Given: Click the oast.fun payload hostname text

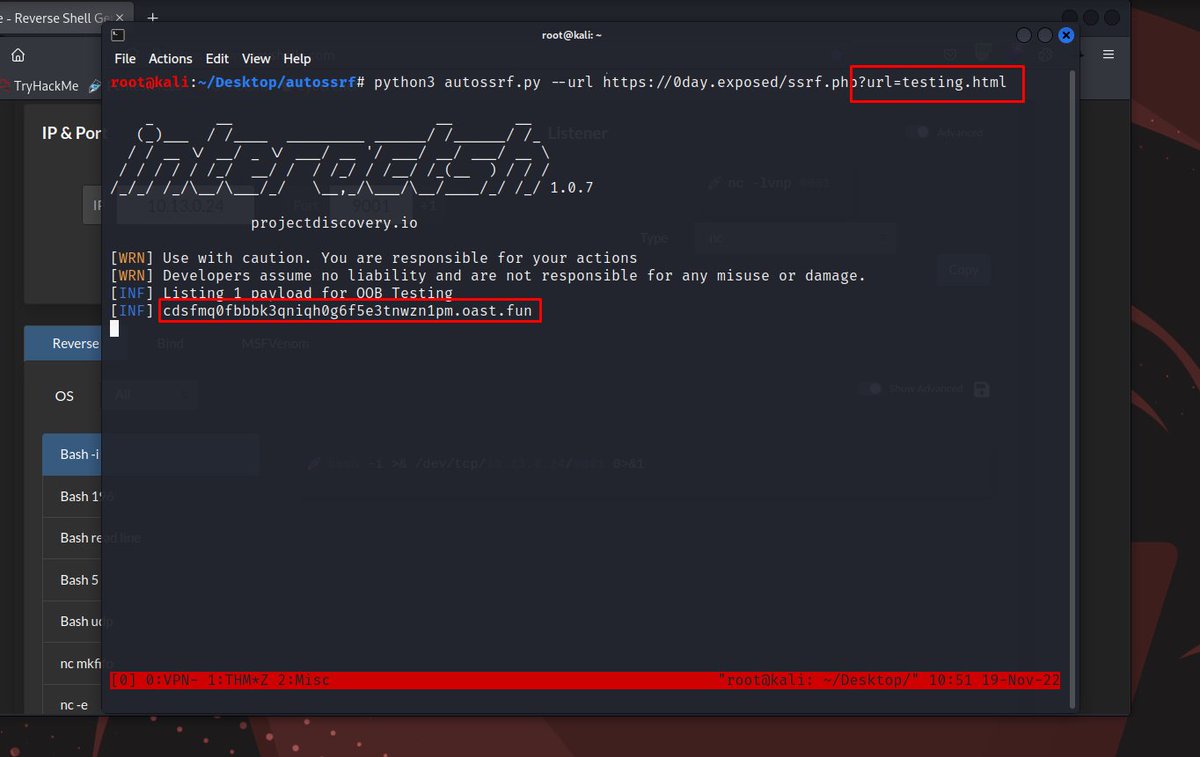Looking at the screenshot, I should [350, 312].
